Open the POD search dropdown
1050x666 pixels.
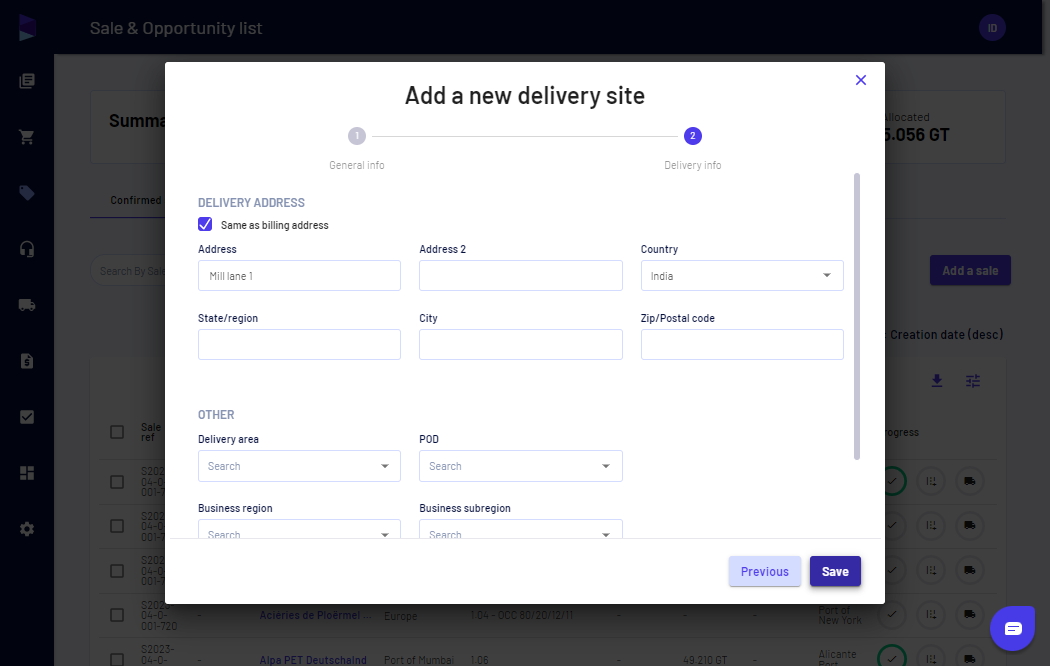pyautogui.click(x=520, y=466)
